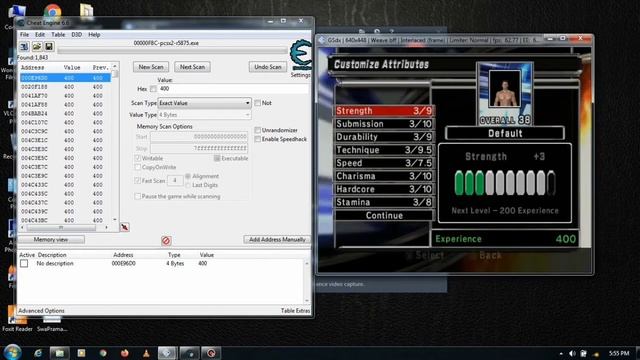640x360 pixels.
Task: Click the Default button in game
Action: click(505, 133)
